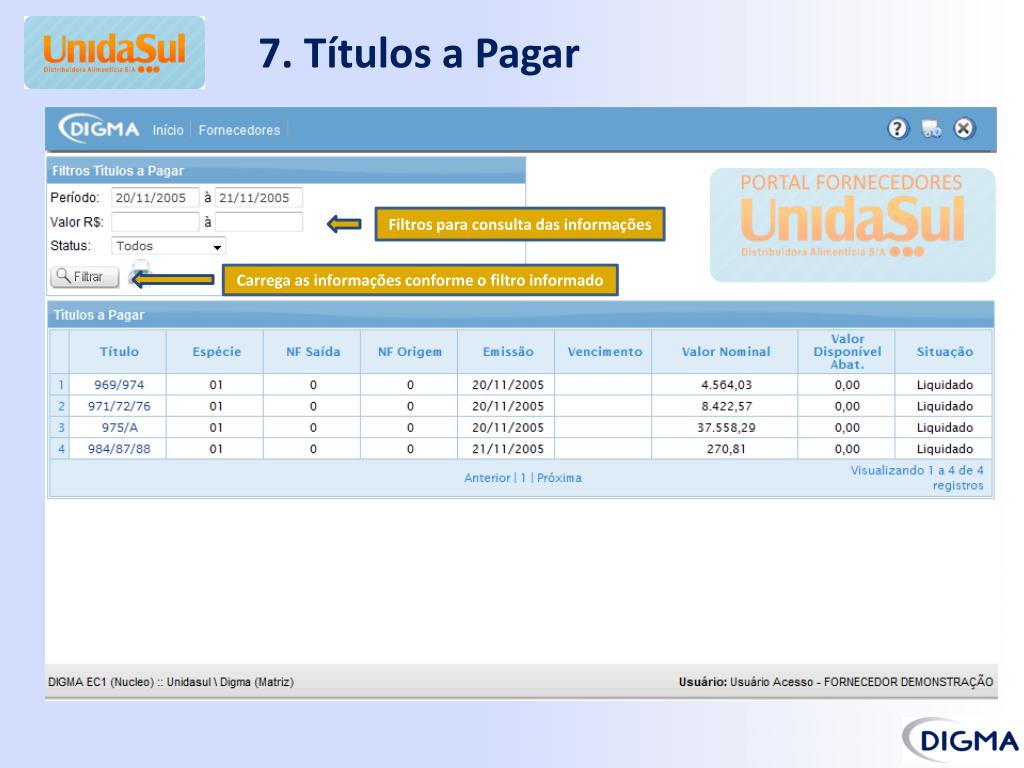Click emission date 21/11/2005 in row 4

[x=507, y=449]
